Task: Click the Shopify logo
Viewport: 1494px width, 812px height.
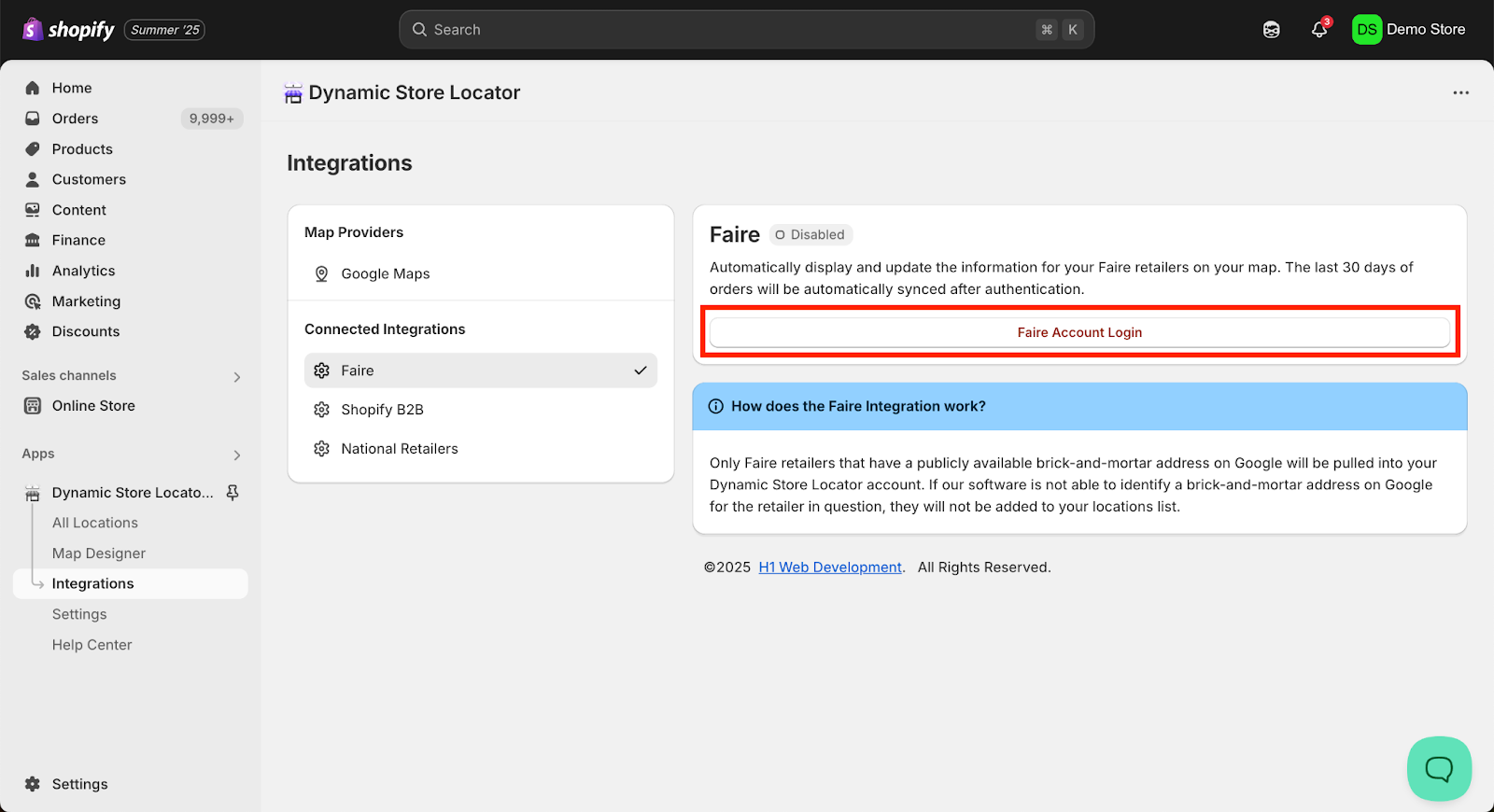Action: [68, 30]
